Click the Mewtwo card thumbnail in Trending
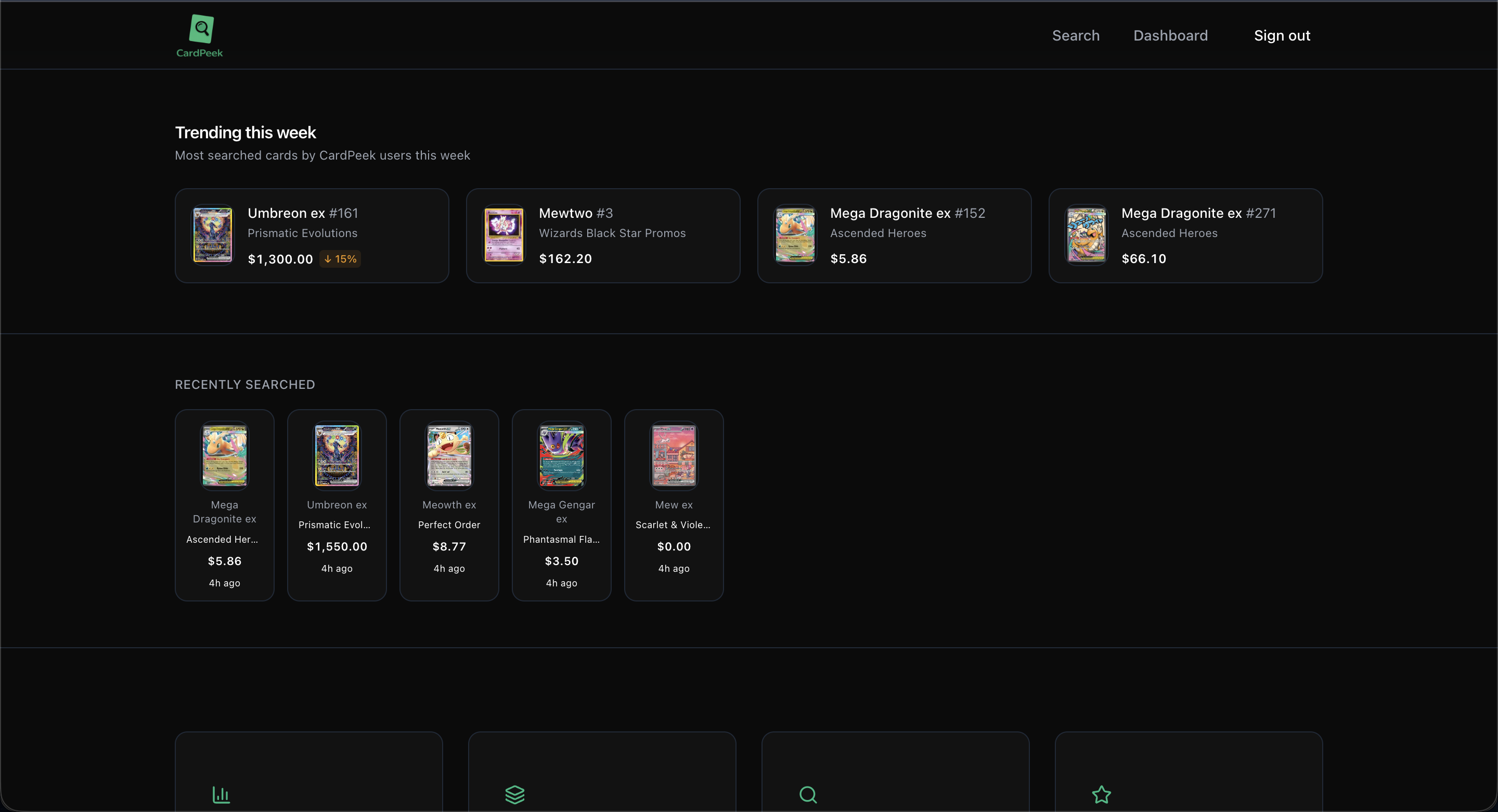The width and height of the screenshot is (1498, 812). (x=503, y=235)
